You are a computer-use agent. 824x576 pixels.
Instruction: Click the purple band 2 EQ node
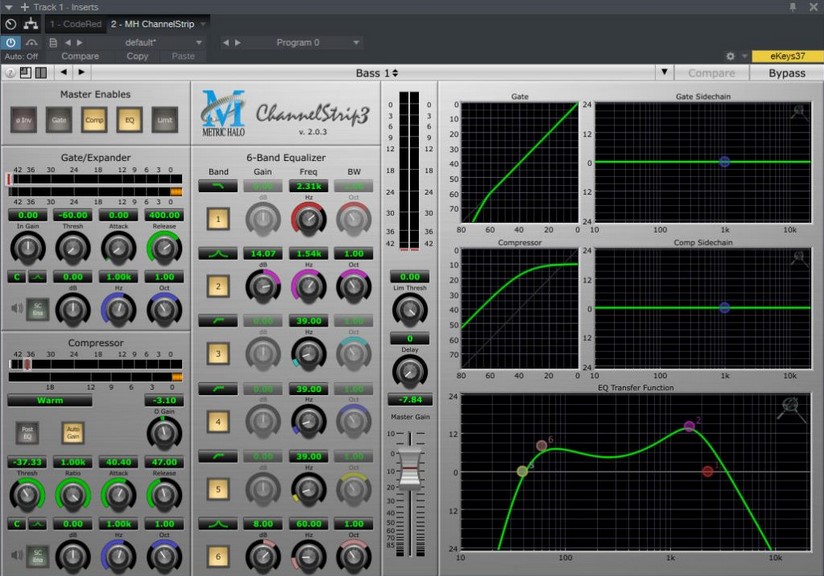click(x=689, y=426)
